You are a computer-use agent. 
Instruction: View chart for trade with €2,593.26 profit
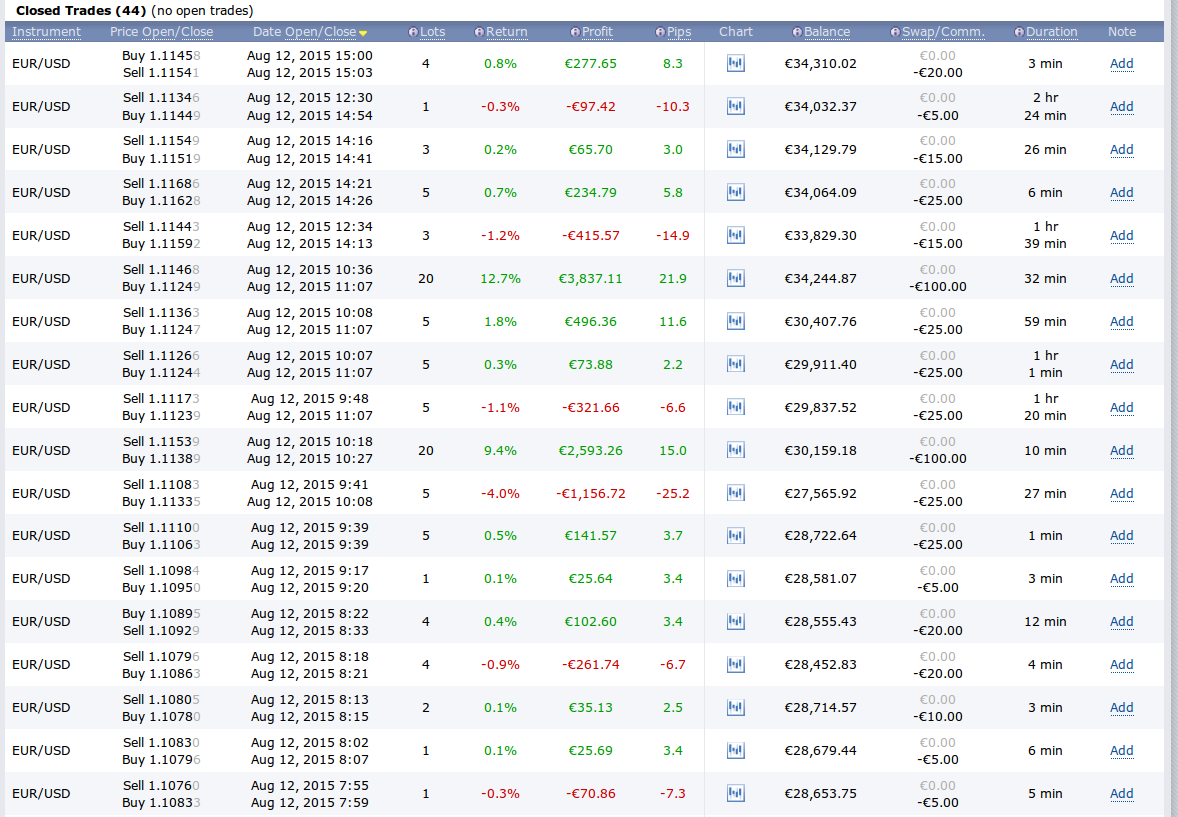coord(736,450)
